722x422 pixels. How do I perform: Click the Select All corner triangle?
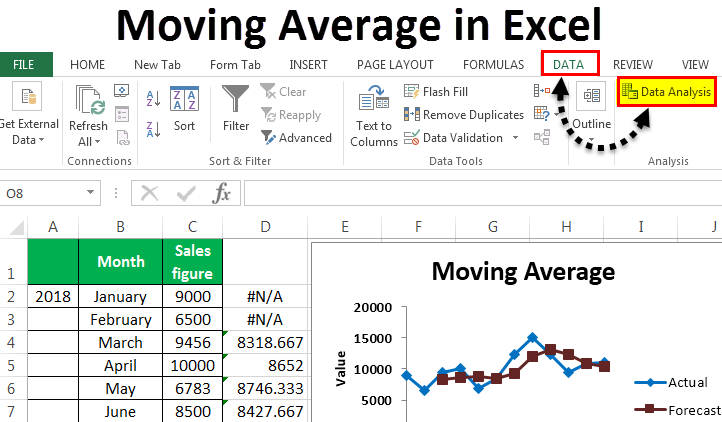click(x=17, y=228)
